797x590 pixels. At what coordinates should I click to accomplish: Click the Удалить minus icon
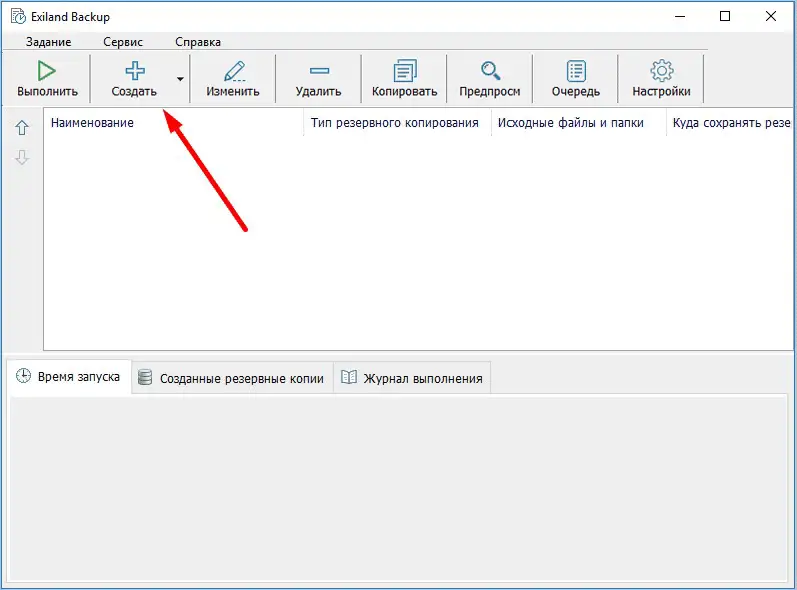click(x=319, y=71)
